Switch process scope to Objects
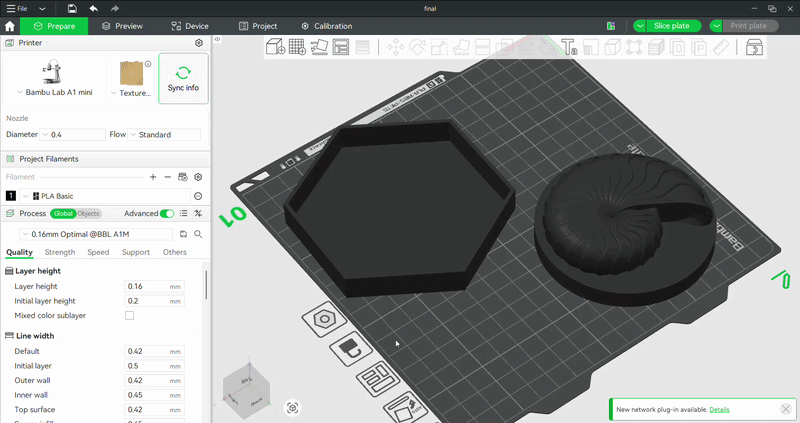This screenshot has height=423, width=800. (x=89, y=213)
